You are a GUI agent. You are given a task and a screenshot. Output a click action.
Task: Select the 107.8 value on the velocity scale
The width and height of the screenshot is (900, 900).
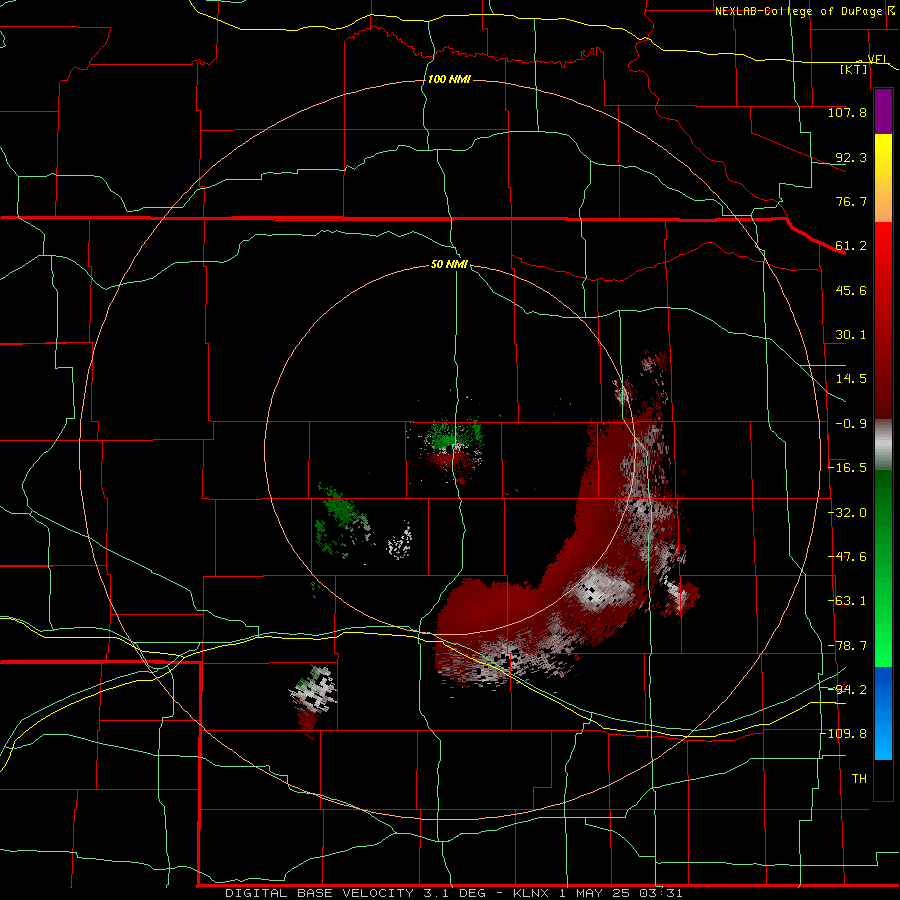(x=847, y=112)
